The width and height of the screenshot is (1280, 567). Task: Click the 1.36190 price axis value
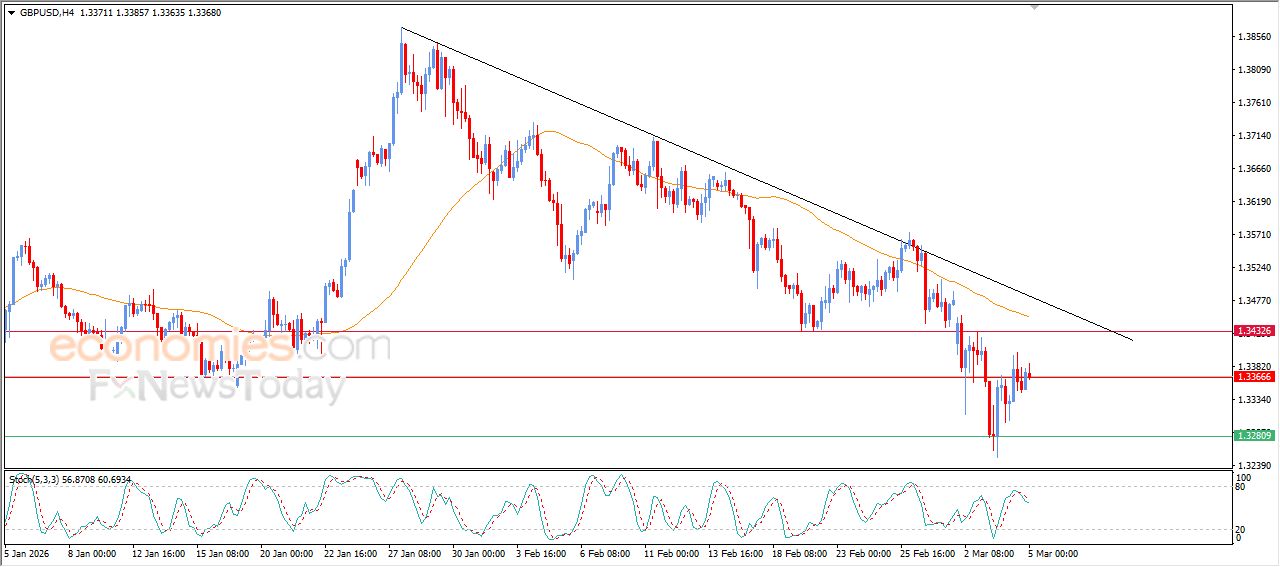tap(1255, 202)
